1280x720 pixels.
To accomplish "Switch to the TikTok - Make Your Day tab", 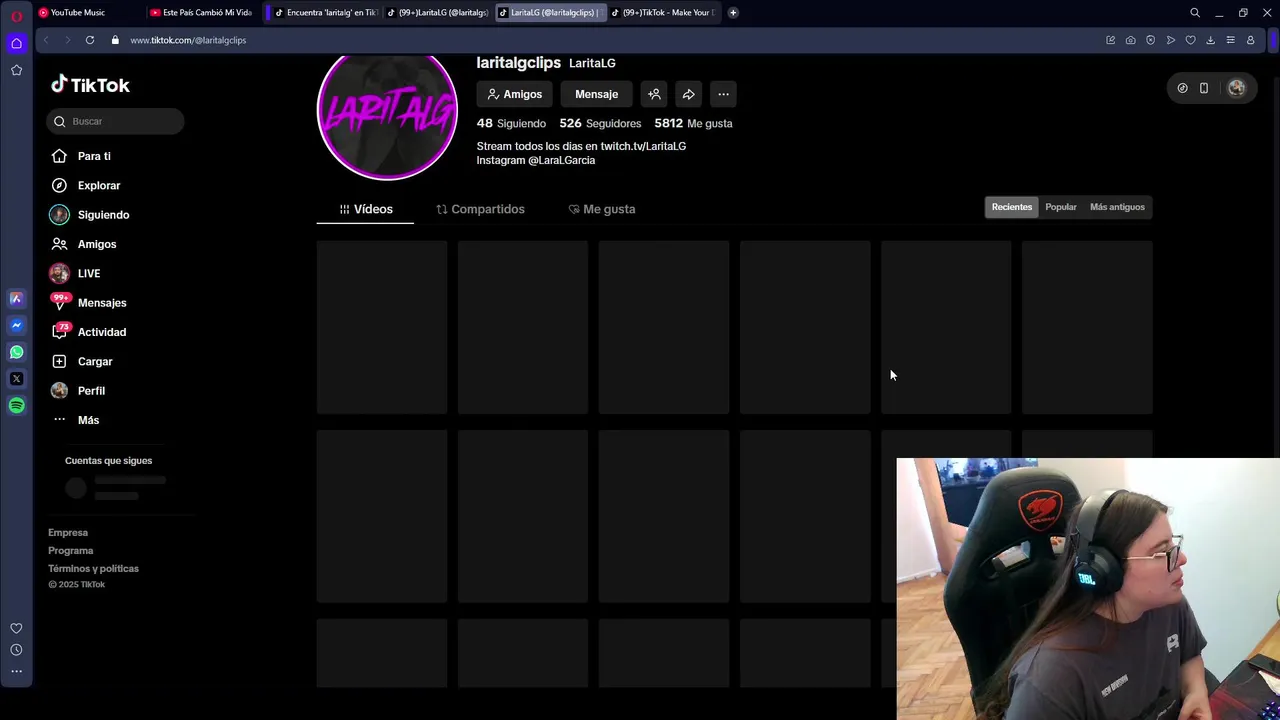I will click(x=662, y=12).
